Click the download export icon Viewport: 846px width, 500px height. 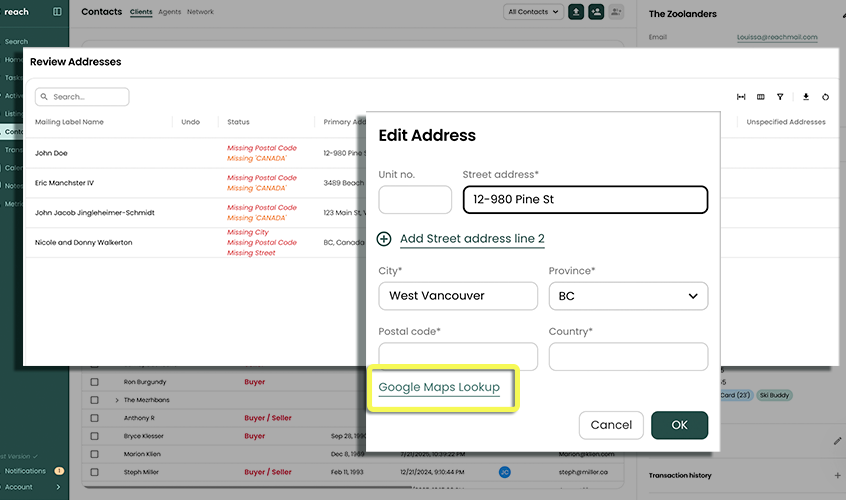806,97
